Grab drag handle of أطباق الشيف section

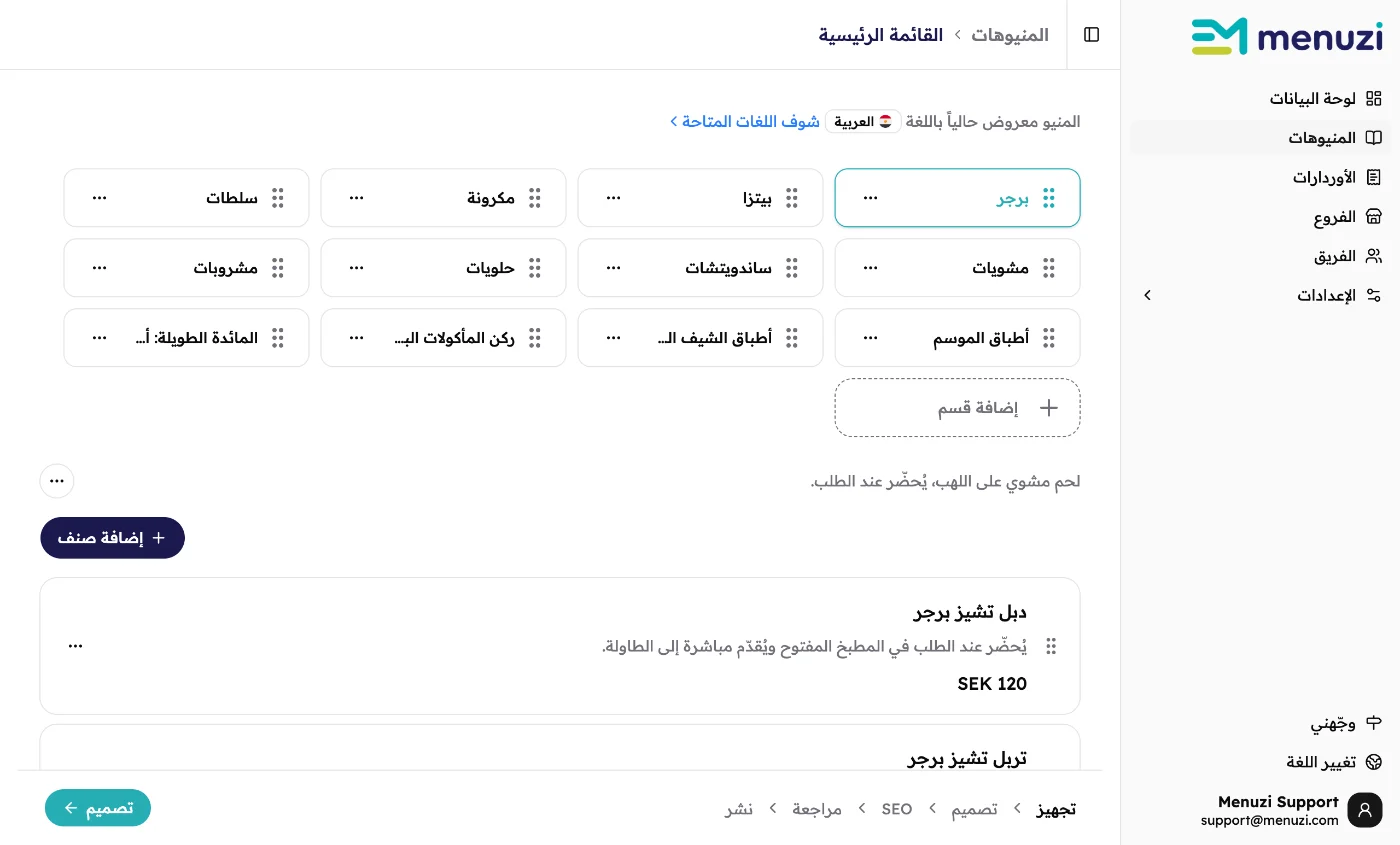click(792, 338)
